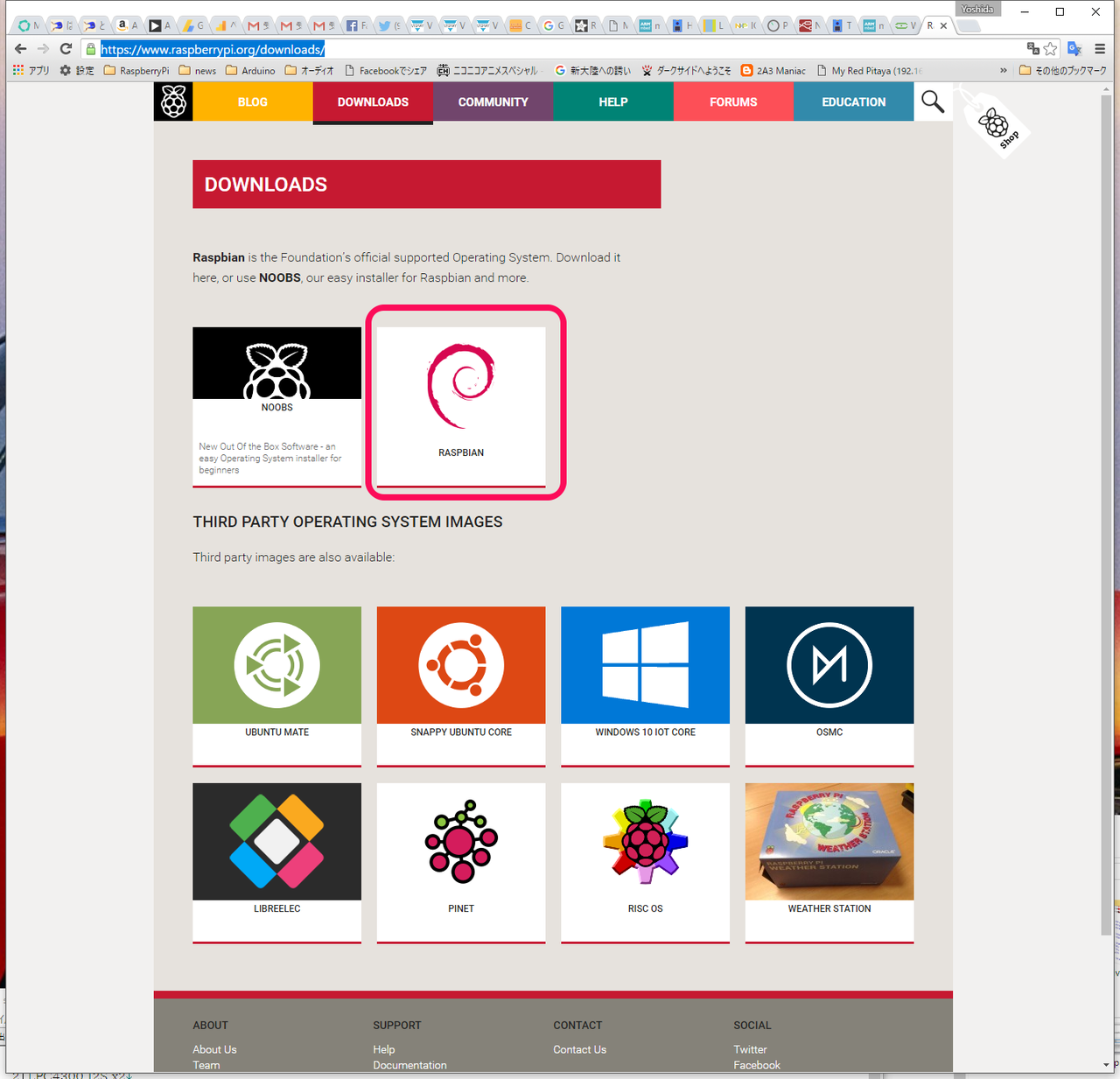Open the Chrome hamburger menu
This screenshot has height=1079, width=1120.
[1101, 49]
